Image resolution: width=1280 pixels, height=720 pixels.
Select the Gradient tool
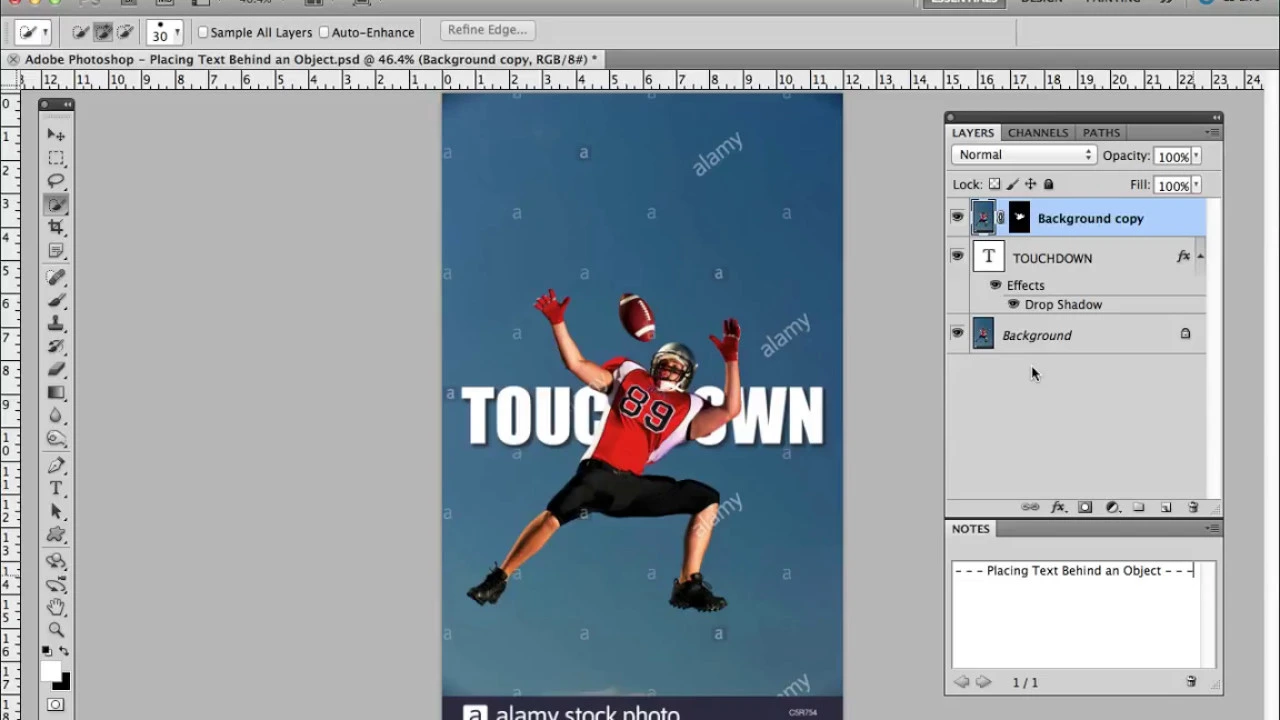[x=56, y=392]
